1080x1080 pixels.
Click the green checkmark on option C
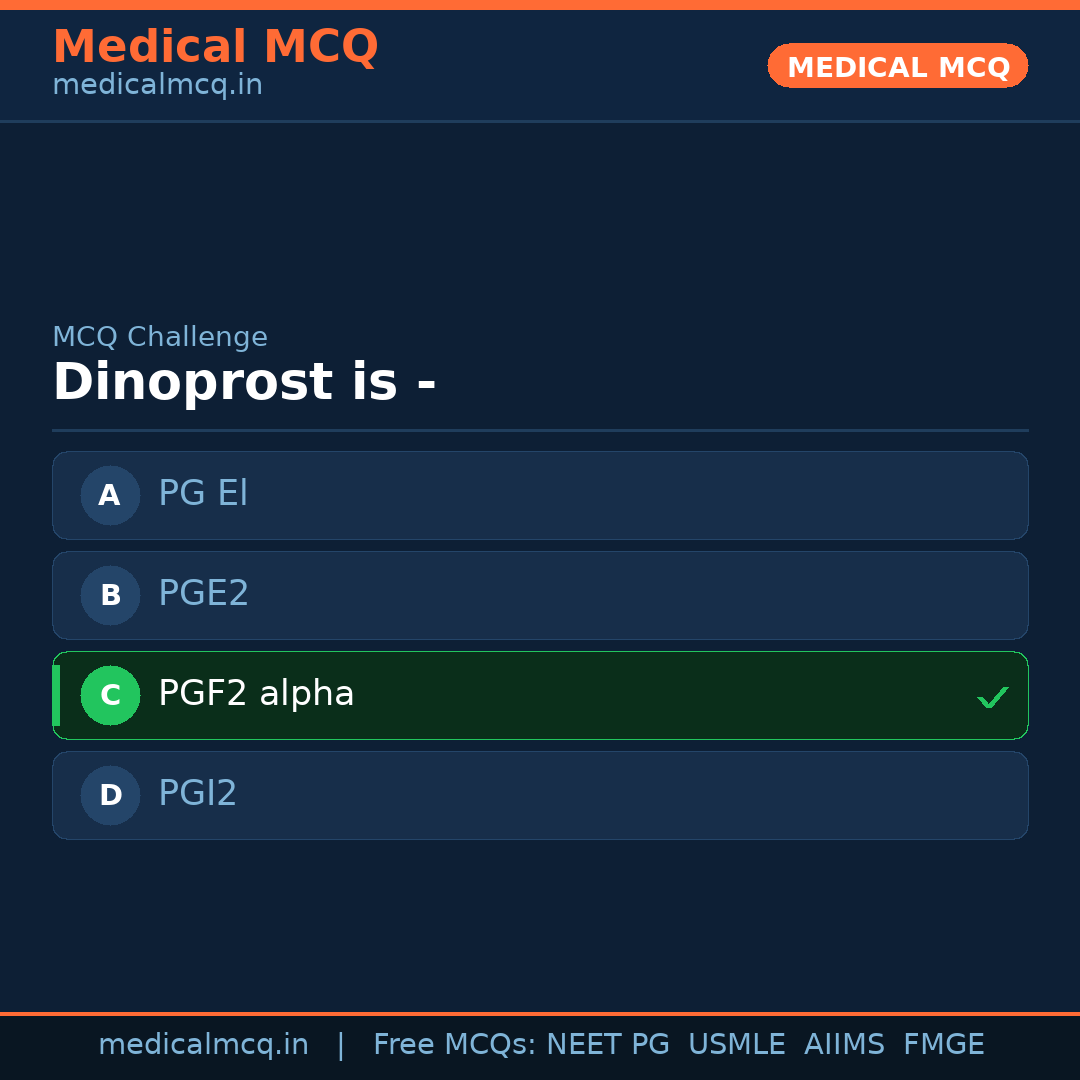(992, 697)
